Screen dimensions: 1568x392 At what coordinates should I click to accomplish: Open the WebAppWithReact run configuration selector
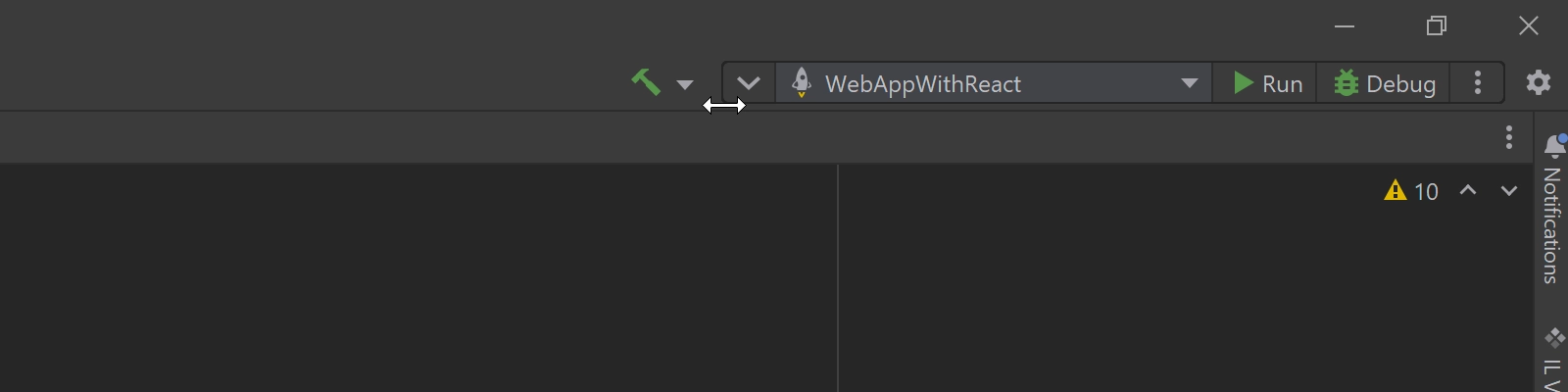[995, 83]
